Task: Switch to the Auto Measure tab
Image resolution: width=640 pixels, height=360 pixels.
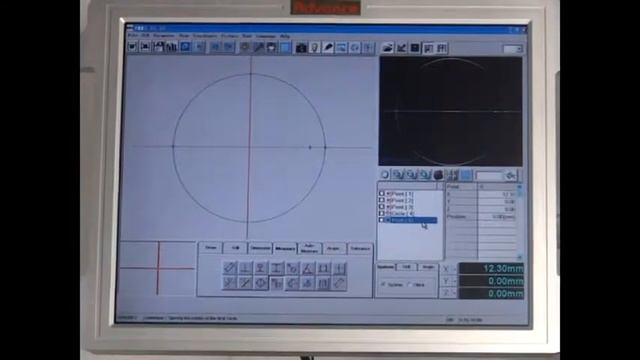Action: (x=309, y=248)
